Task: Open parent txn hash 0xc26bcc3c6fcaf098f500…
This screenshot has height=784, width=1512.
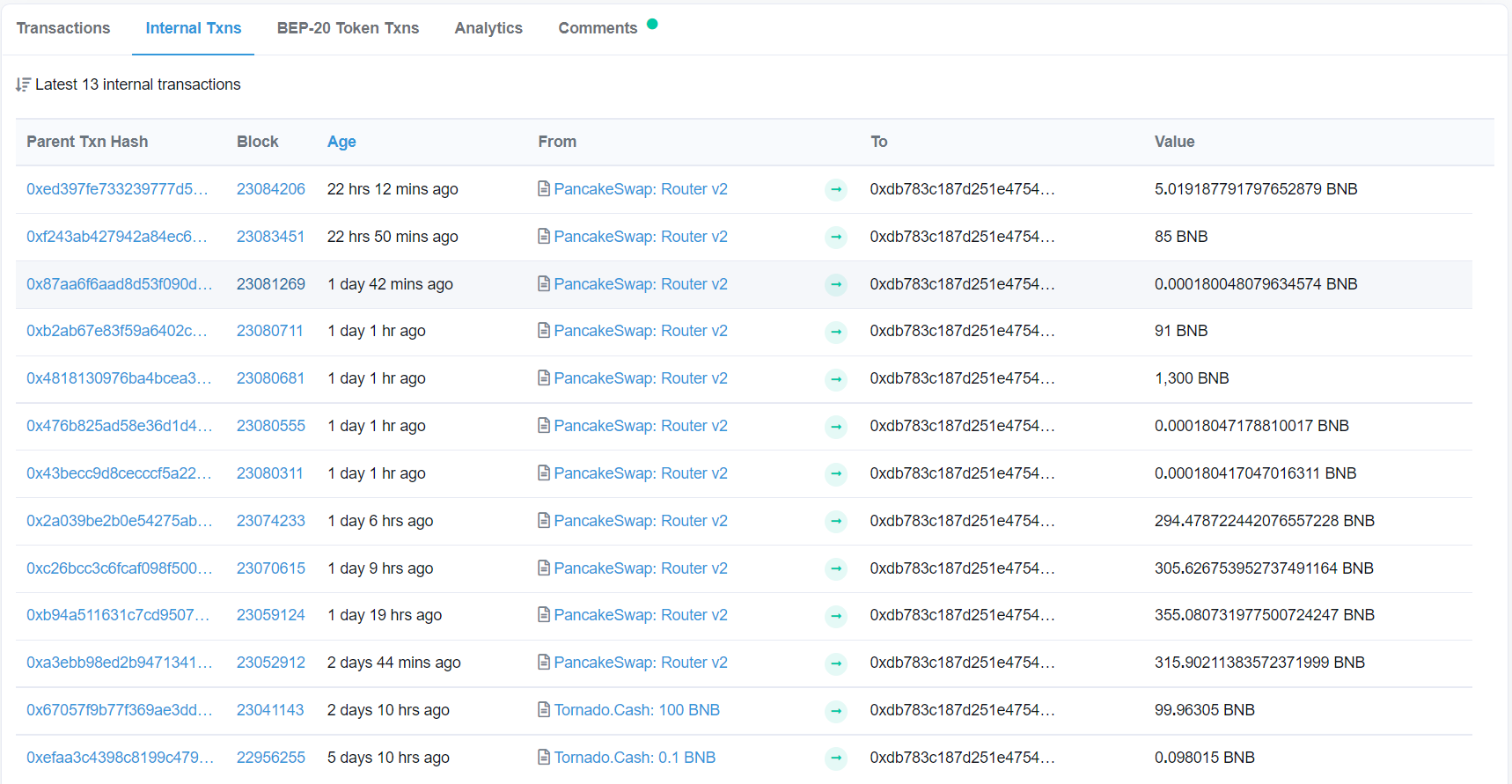Action: pyautogui.click(x=119, y=568)
